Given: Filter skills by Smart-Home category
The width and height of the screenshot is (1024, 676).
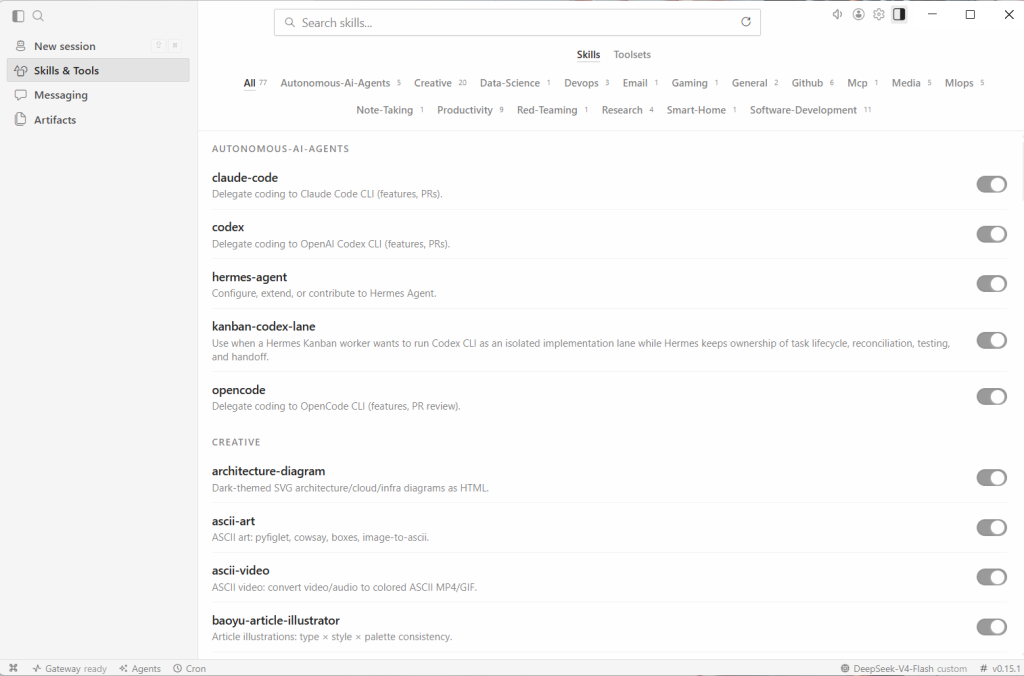Looking at the screenshot, I should click(701, 110).
